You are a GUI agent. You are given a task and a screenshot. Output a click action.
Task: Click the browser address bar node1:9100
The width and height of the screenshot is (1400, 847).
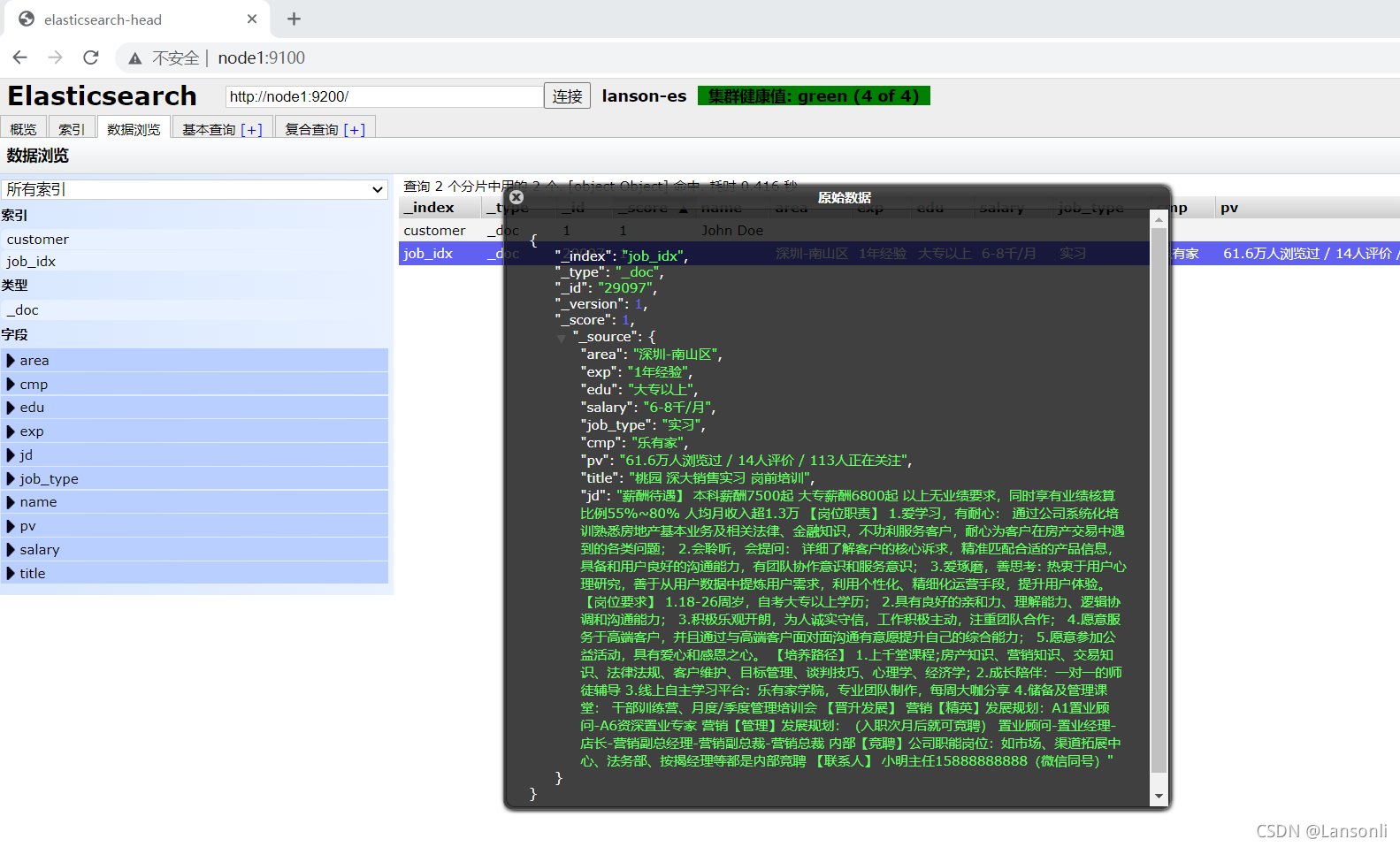262,57
